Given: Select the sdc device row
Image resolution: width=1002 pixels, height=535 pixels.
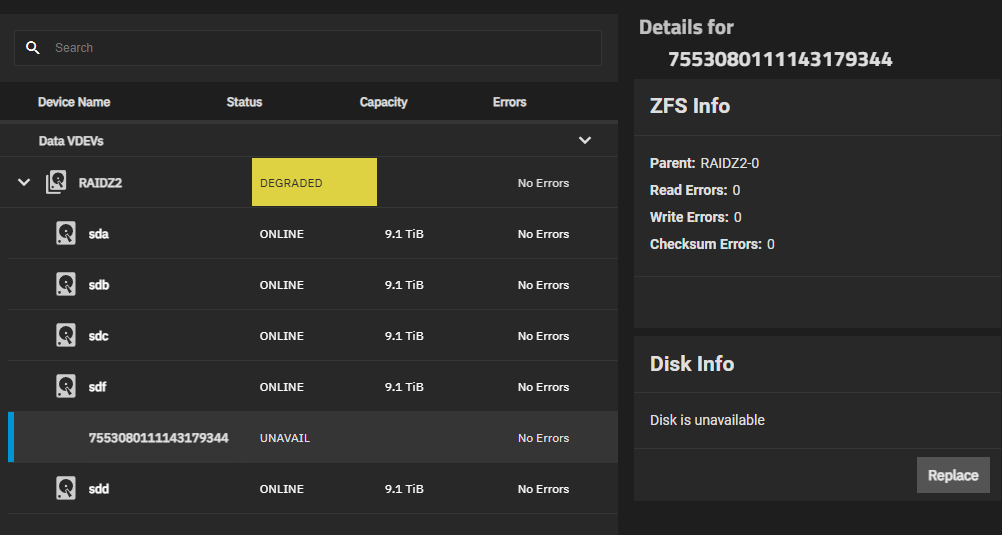Looking at the screenshot, I should click(313, 336).
